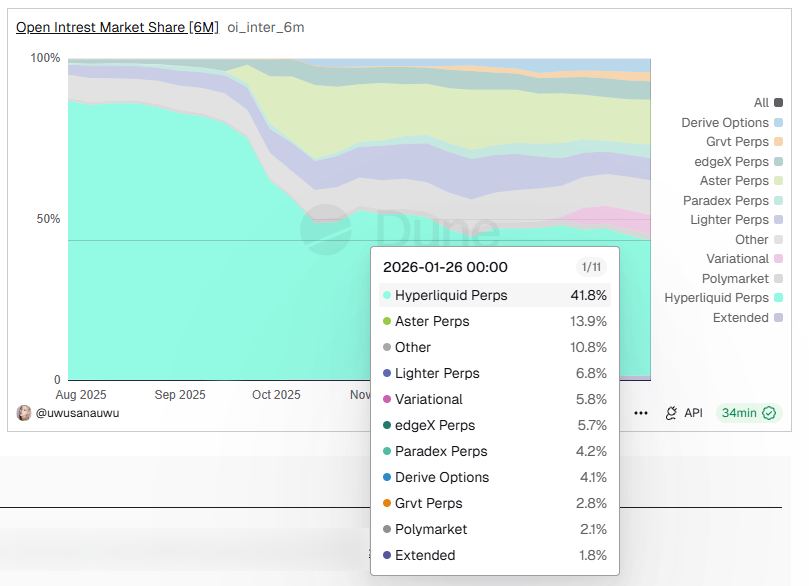Click the Hyperliquid Perps legend teal swatch
The width and height of the screenshot is (809, 586).
[779, 298]
